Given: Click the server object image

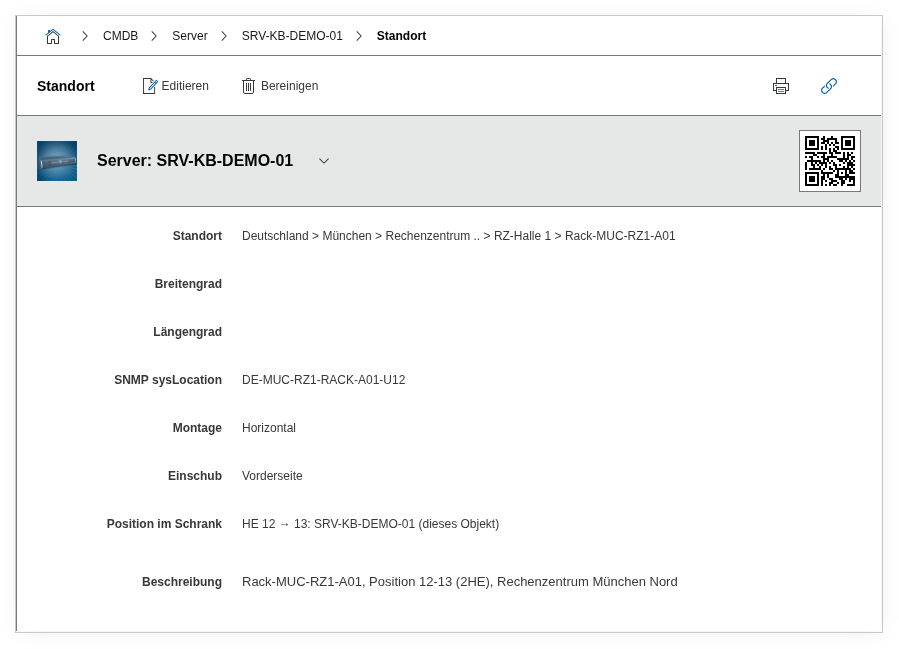Looking at the screenshot, I should click(x=57, y=161).
